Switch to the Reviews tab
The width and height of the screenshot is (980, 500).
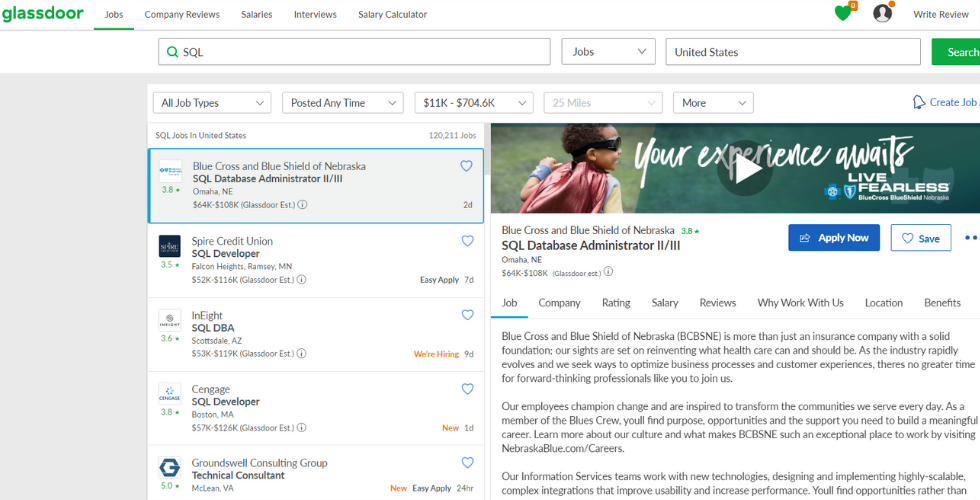(718, 303)
